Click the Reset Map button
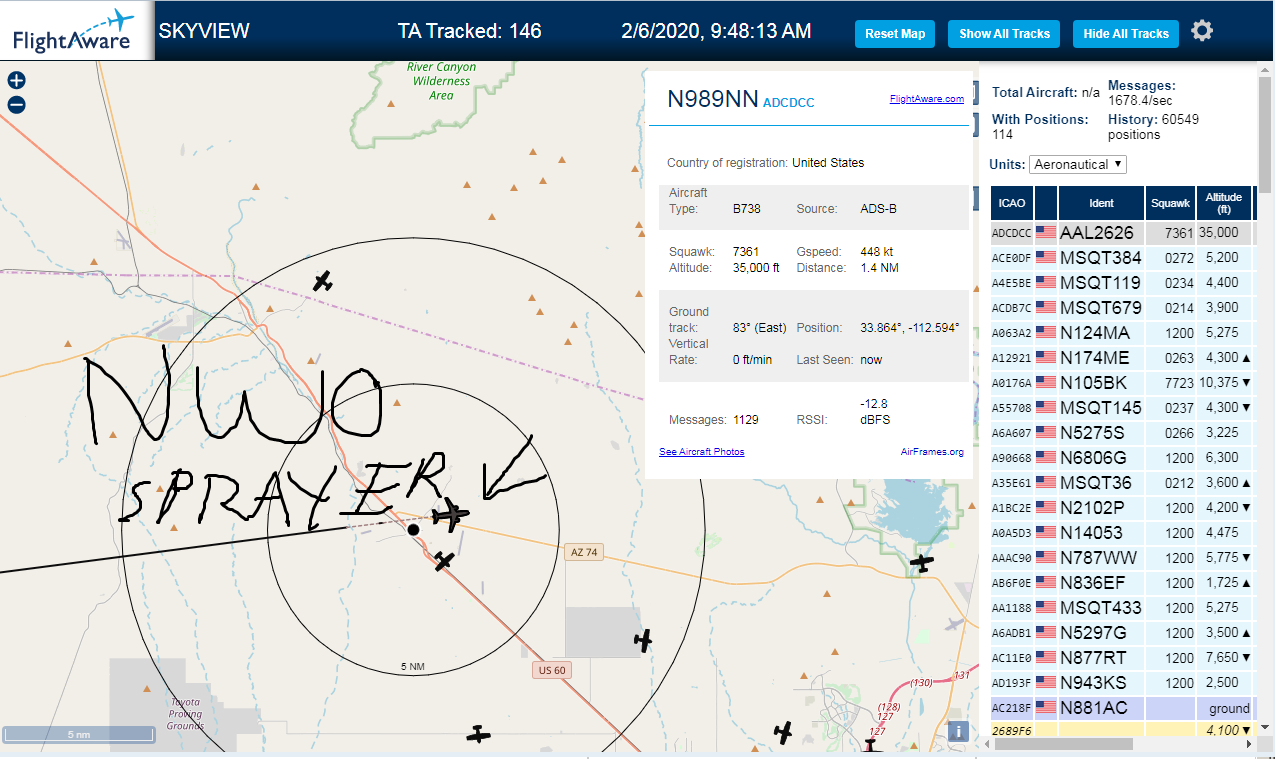Screen dimensions: 1275x759 tap(895, 33)
